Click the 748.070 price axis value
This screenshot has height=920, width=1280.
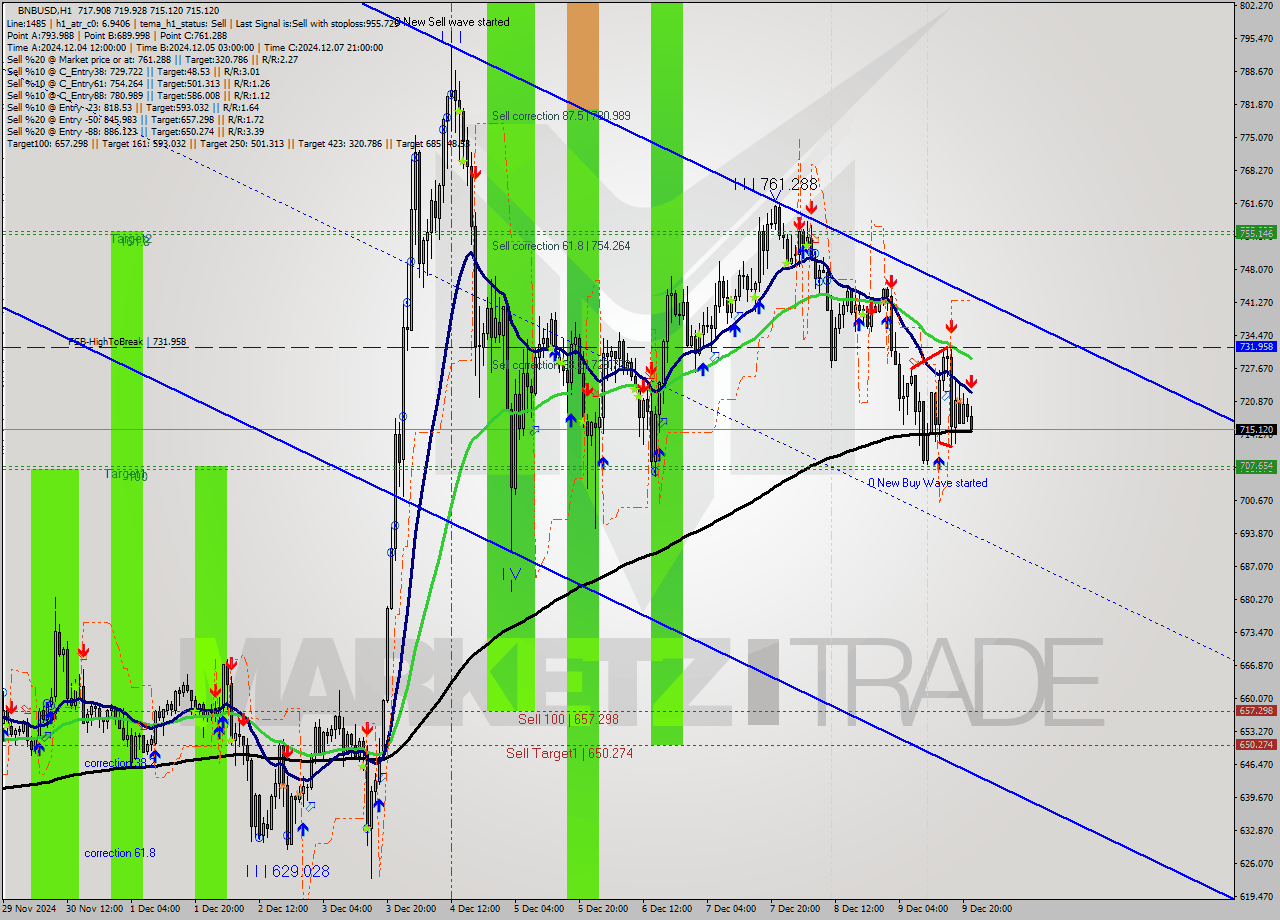1256,270
